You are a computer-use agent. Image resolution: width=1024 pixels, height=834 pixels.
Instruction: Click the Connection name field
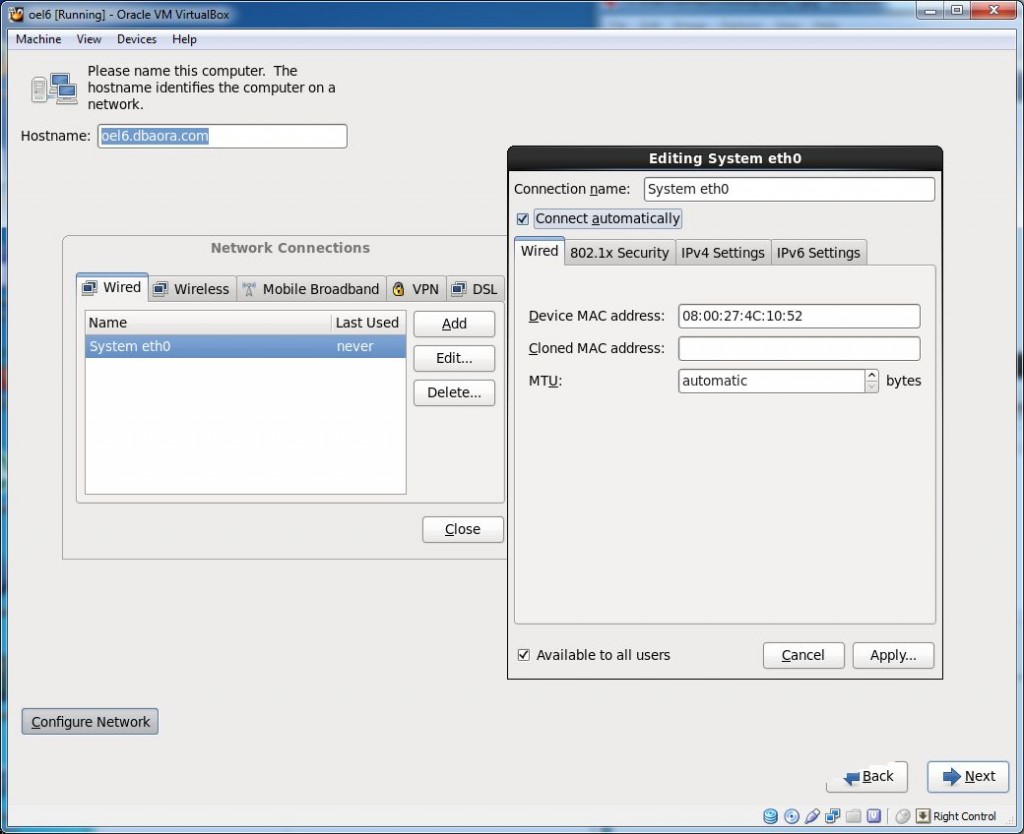click(789, 189)
